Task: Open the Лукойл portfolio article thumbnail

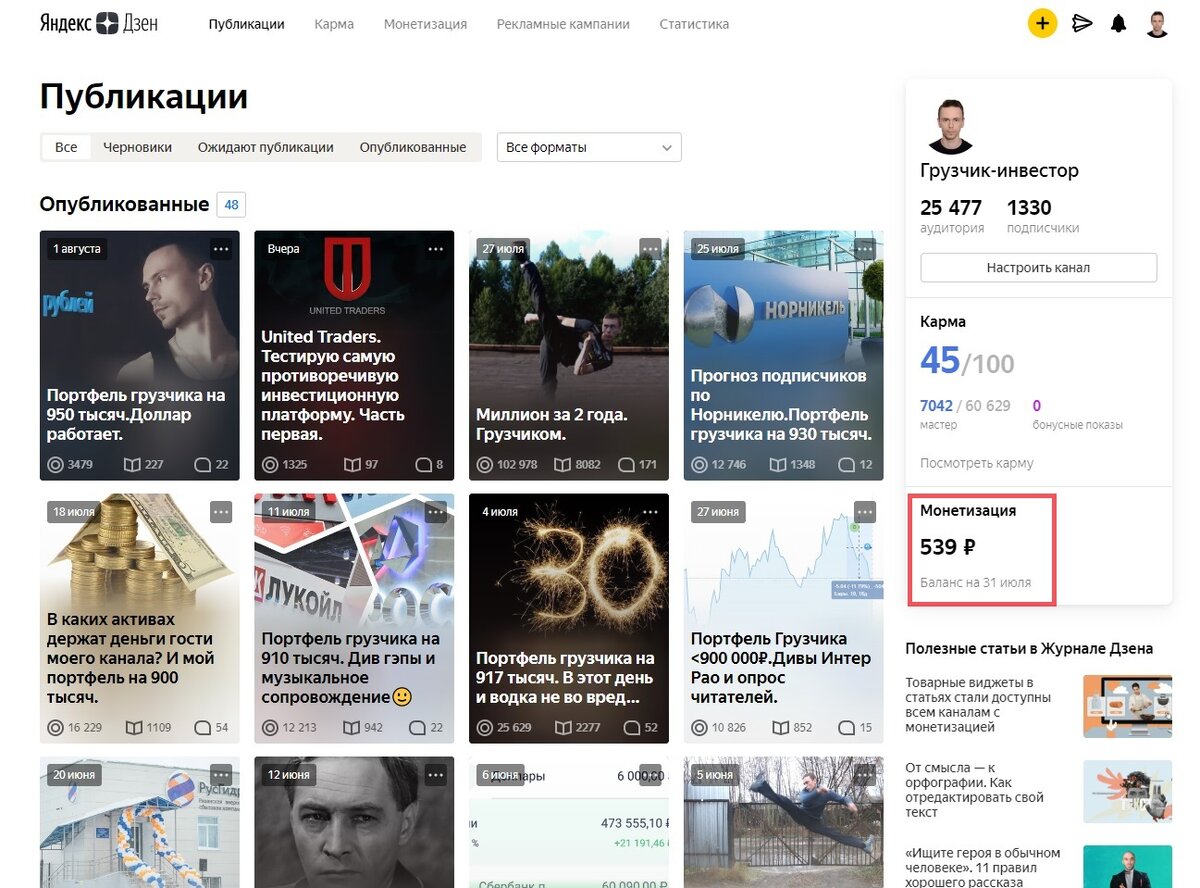Action: 354,618
